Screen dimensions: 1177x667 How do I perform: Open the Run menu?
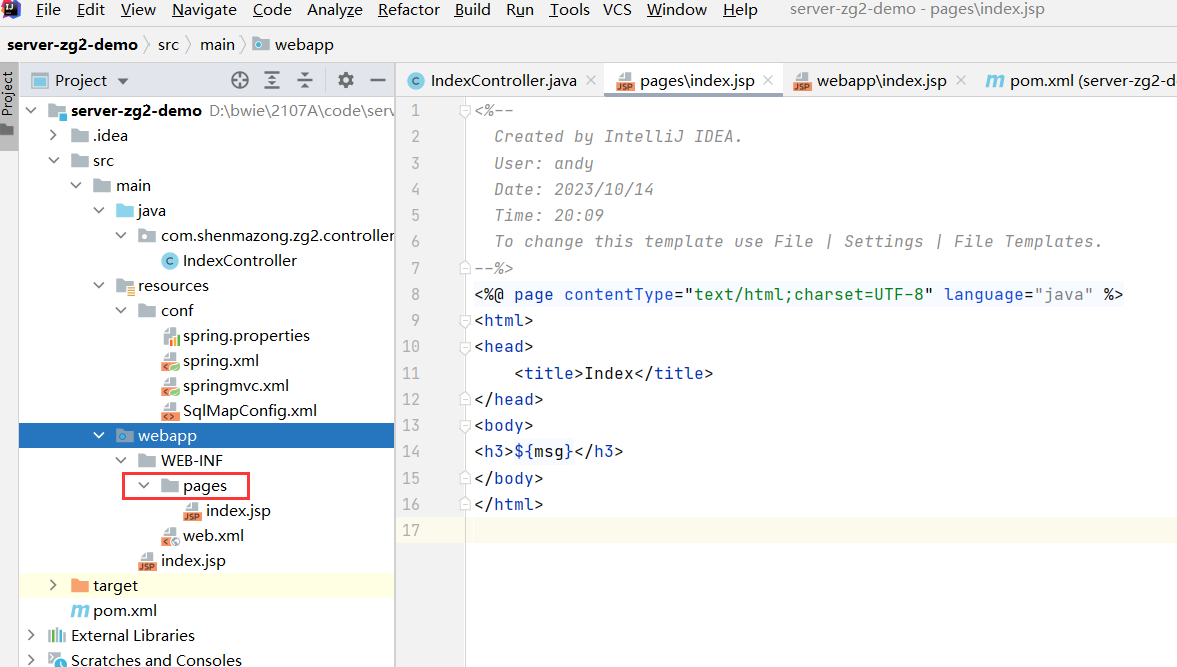(x=519, y=10)
